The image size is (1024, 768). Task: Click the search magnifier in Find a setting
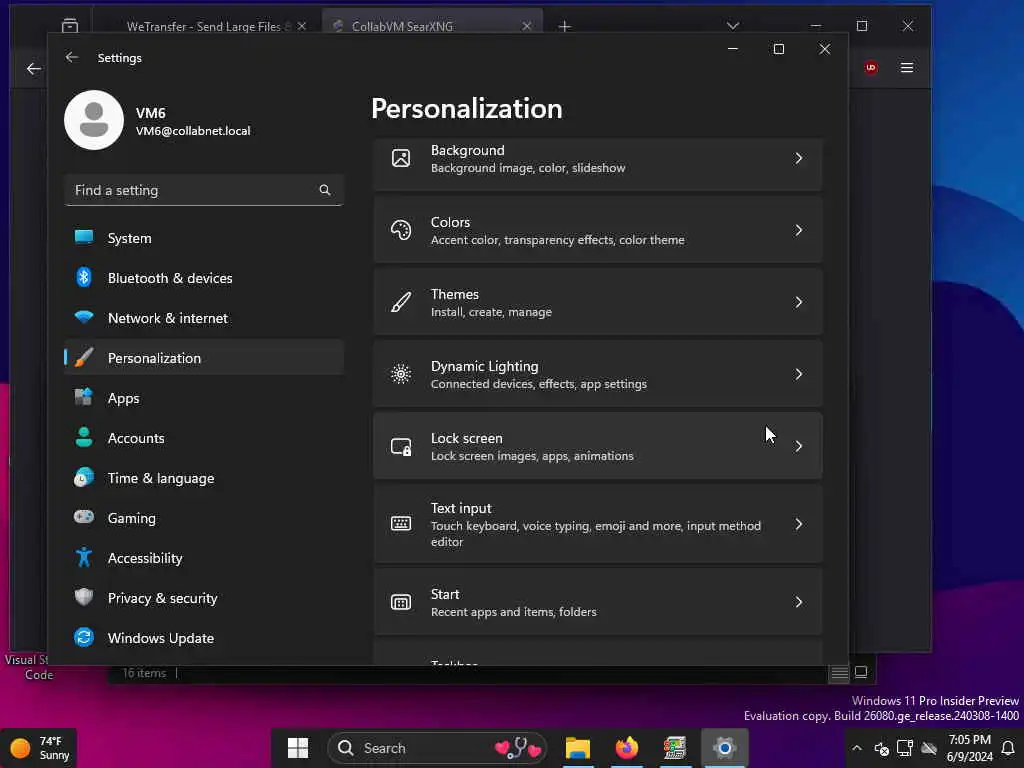pyautogui.click(x=325, y=190)
